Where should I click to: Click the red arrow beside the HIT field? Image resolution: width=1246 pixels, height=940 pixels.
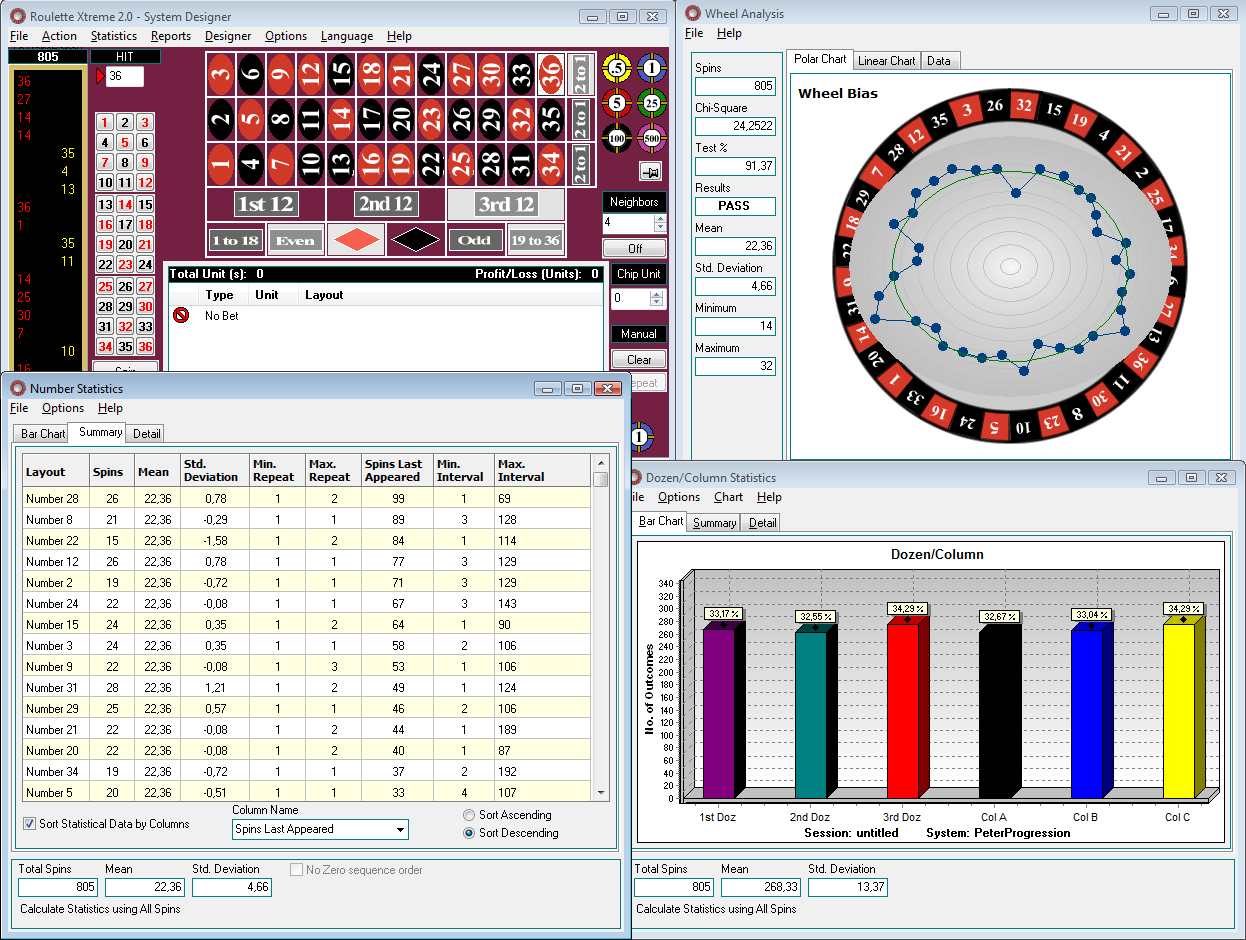tap(99, 77)
